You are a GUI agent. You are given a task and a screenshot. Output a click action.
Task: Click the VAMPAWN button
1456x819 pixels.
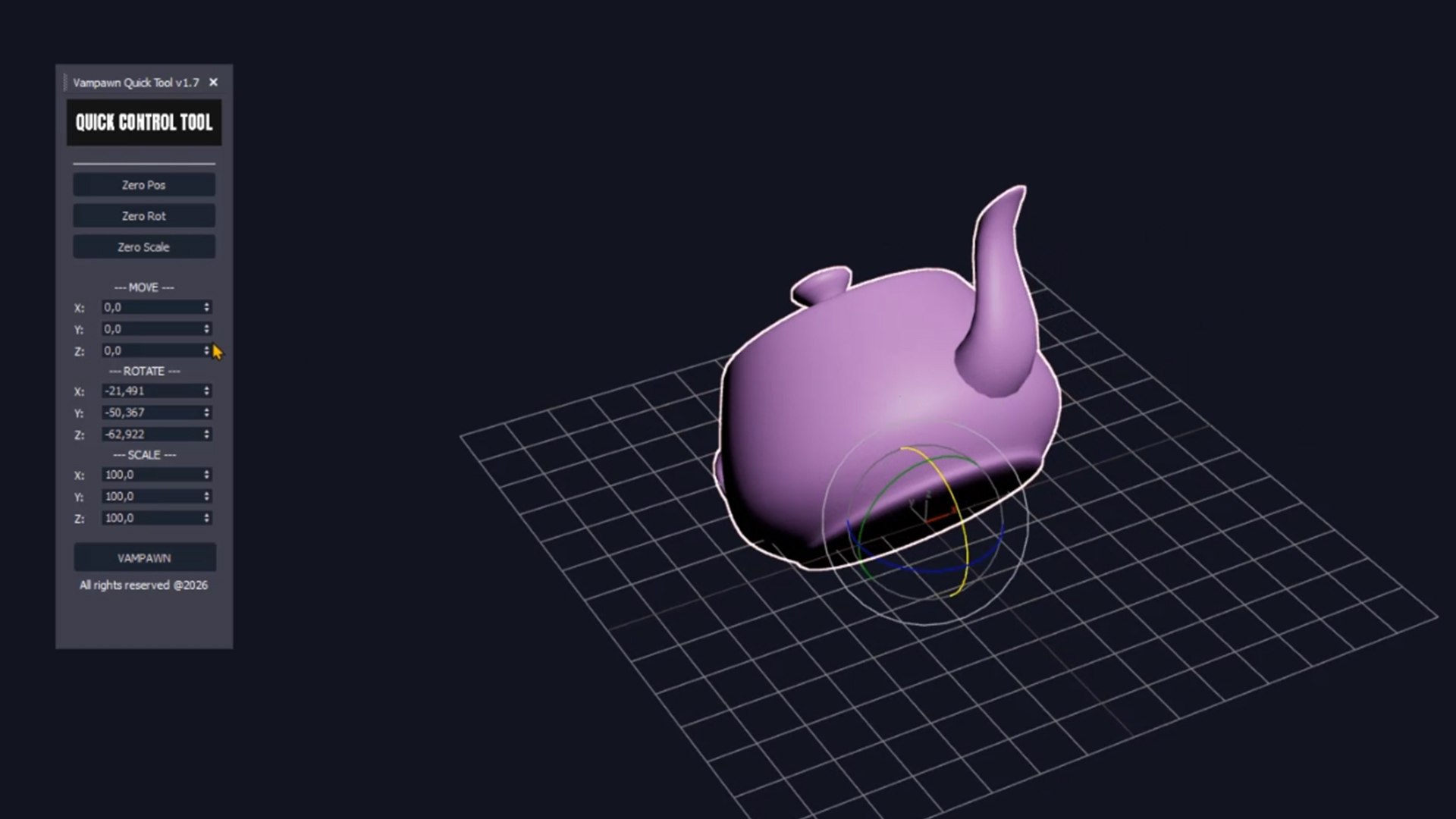(x=145, y=557)
